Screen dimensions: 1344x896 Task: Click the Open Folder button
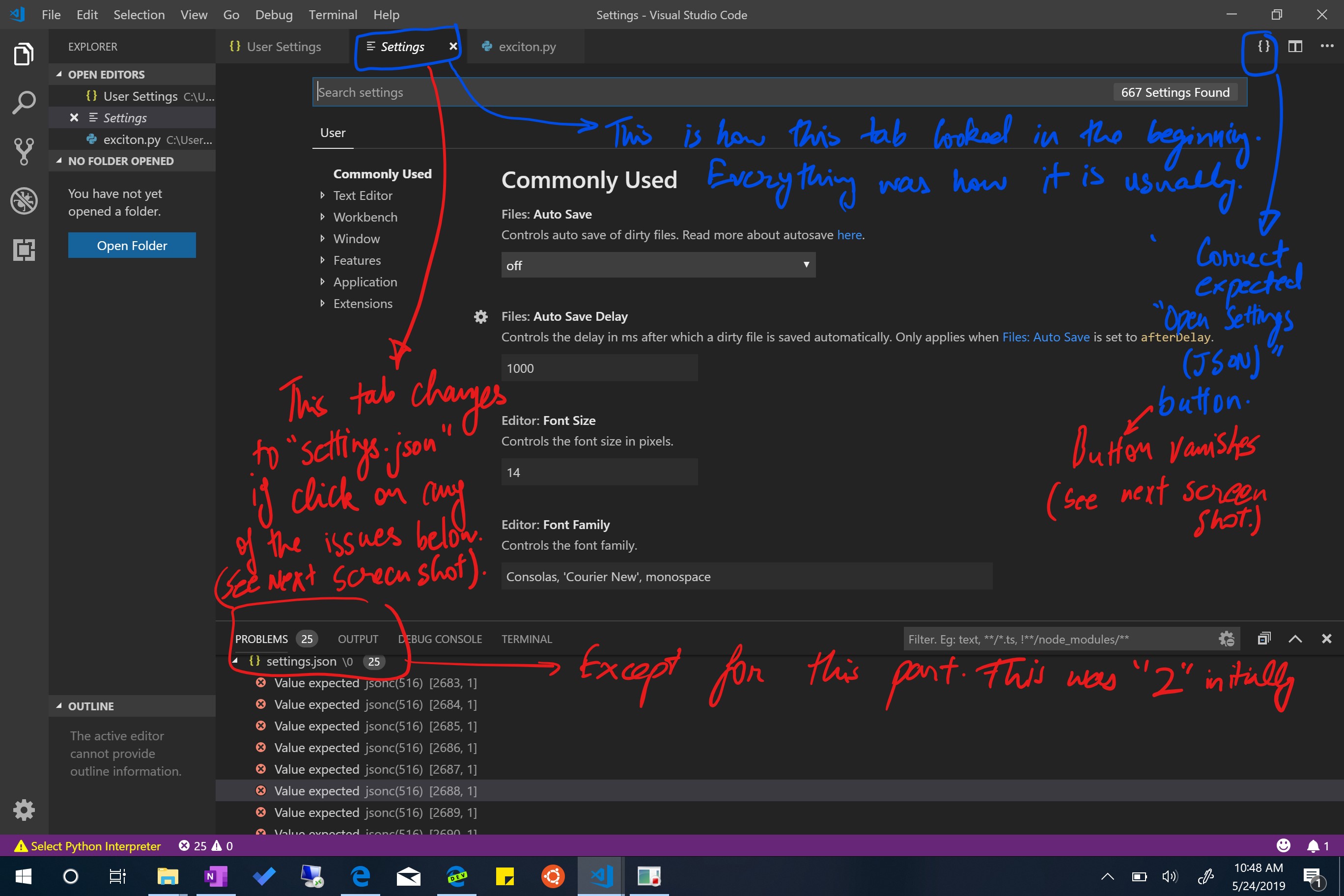(x=132, y=245)
